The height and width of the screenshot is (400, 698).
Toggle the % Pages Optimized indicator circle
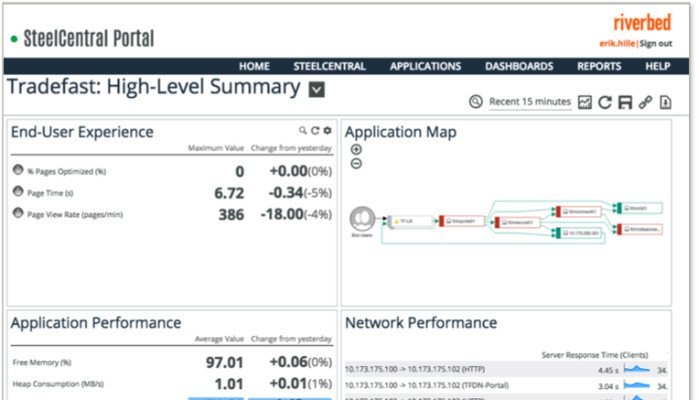click(18, 170)
